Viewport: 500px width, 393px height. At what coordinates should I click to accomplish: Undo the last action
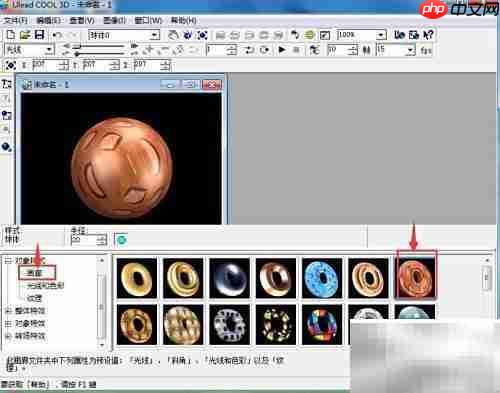coord(58,35)
